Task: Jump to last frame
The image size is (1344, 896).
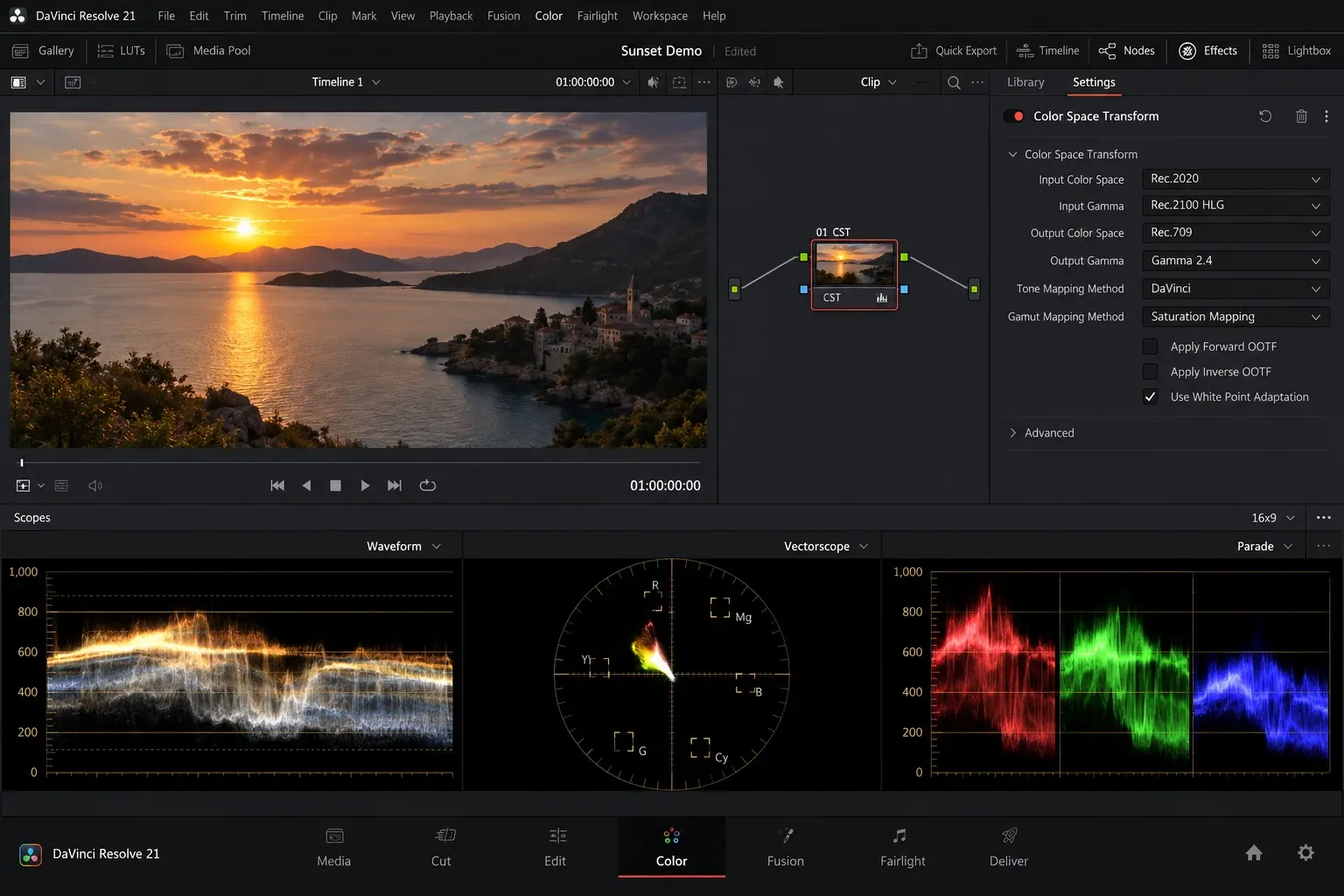Action: tap(395, 486)
